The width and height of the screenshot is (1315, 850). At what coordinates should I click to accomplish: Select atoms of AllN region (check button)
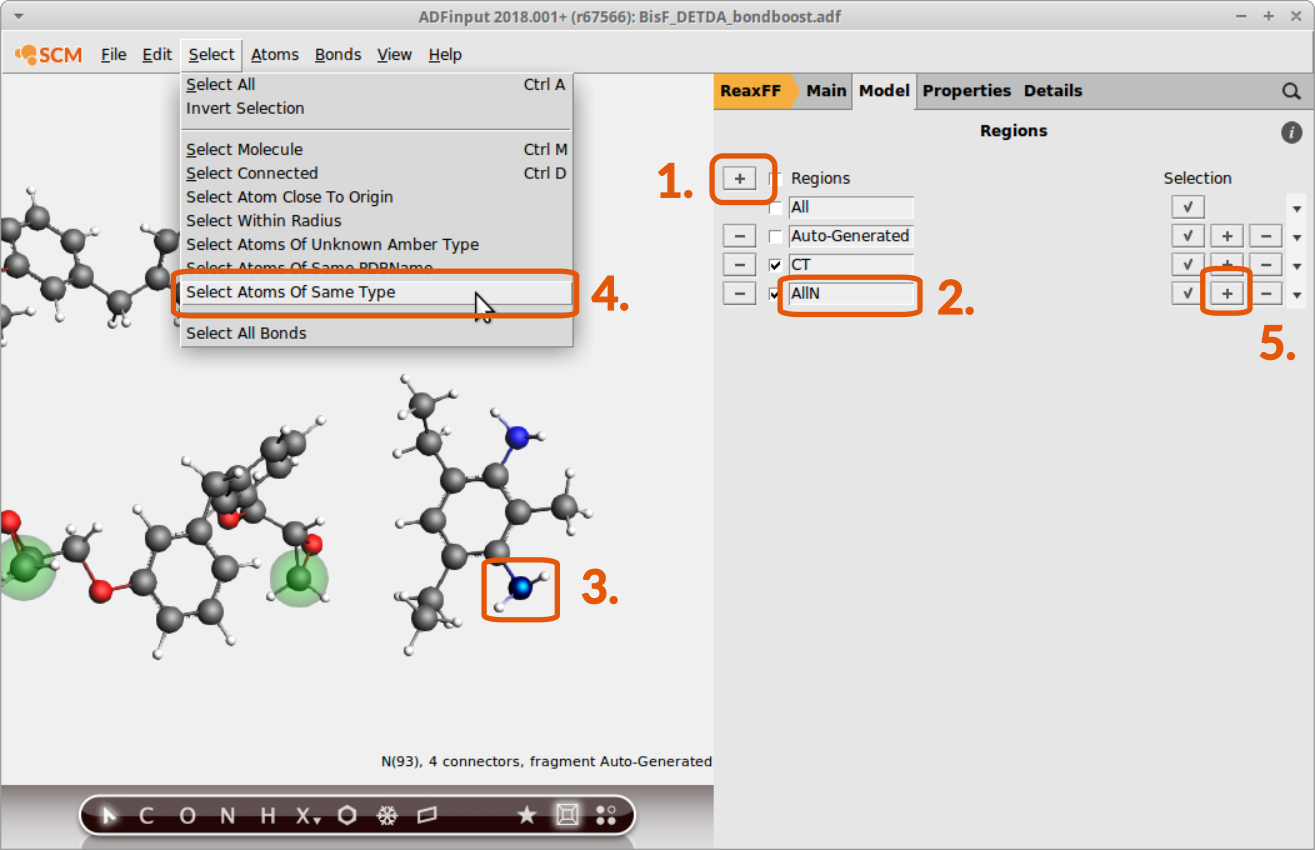(1188, 294)
